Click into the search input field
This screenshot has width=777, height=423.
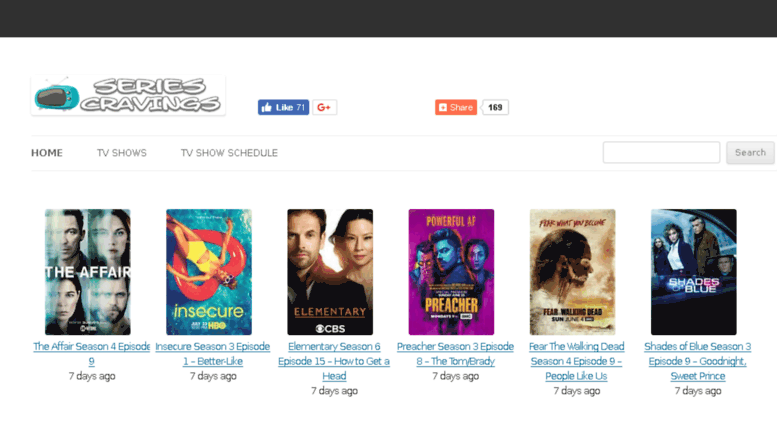pyautogui.click(x=661, y=153)
